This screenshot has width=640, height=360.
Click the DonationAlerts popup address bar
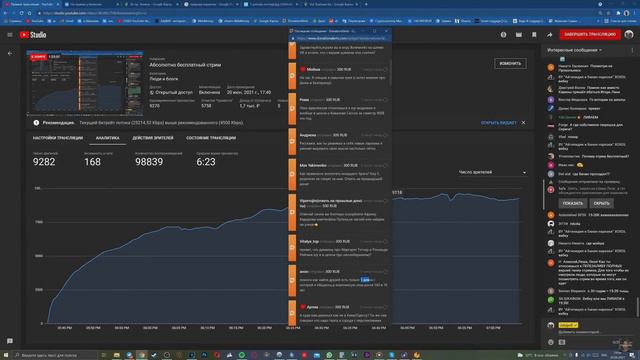pos(341,38)
